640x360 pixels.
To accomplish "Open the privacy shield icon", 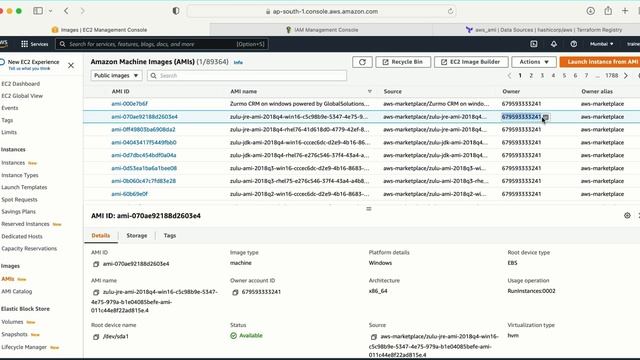I will pos(176,11).
